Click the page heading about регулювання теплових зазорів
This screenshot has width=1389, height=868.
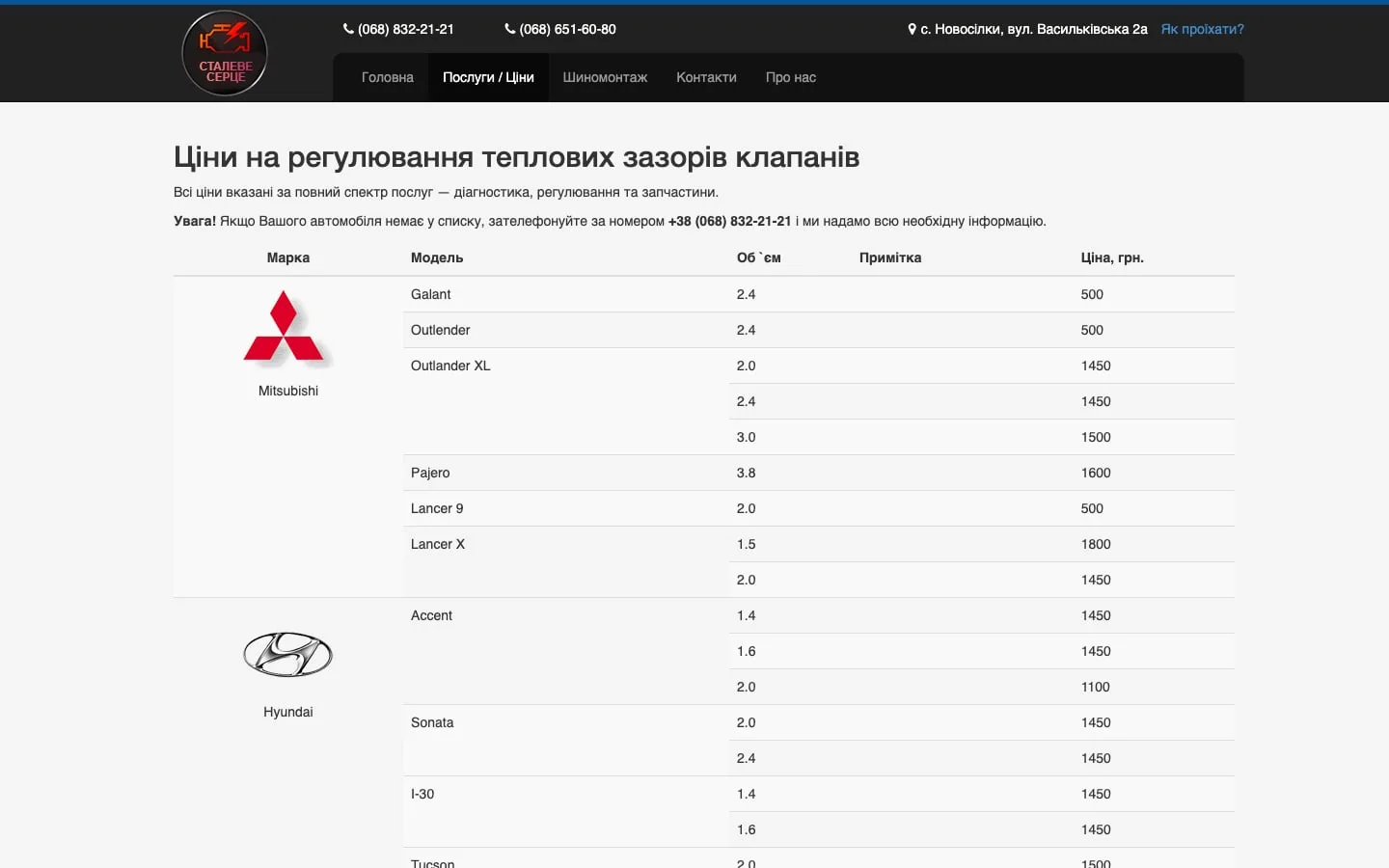click(x=516, y=156)
